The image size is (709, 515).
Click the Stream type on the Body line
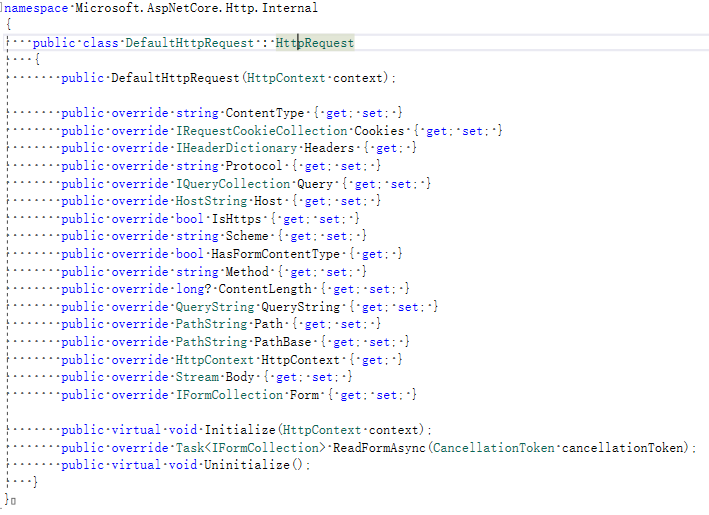197,377
